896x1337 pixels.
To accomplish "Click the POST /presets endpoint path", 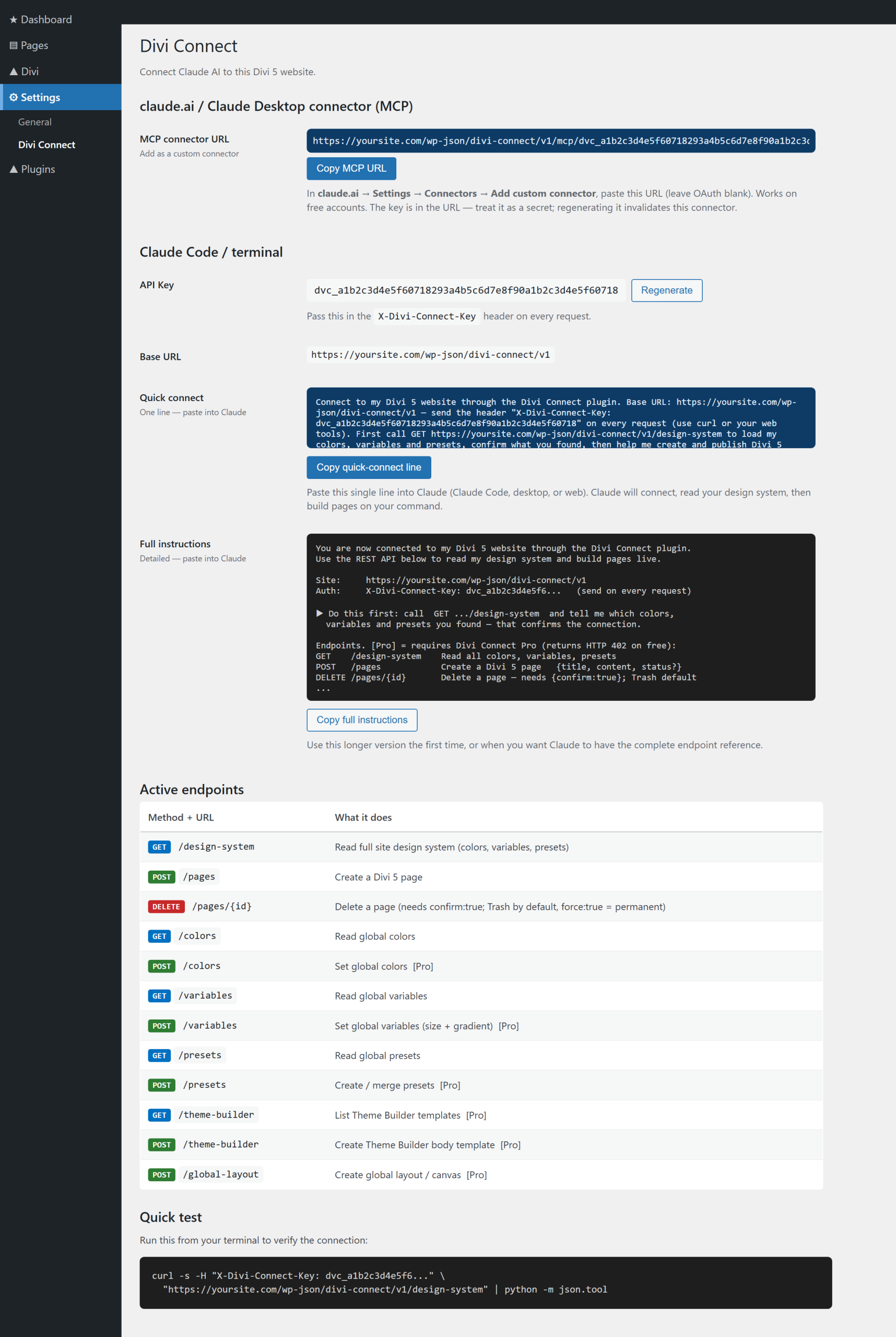I will (205, 1084).
